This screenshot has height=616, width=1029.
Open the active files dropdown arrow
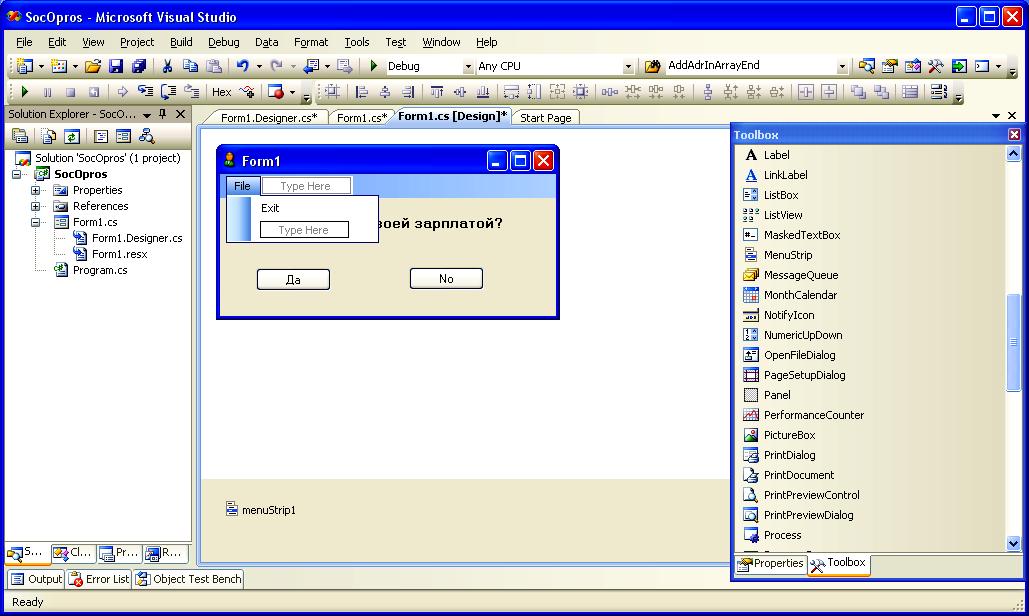(996, 116)
